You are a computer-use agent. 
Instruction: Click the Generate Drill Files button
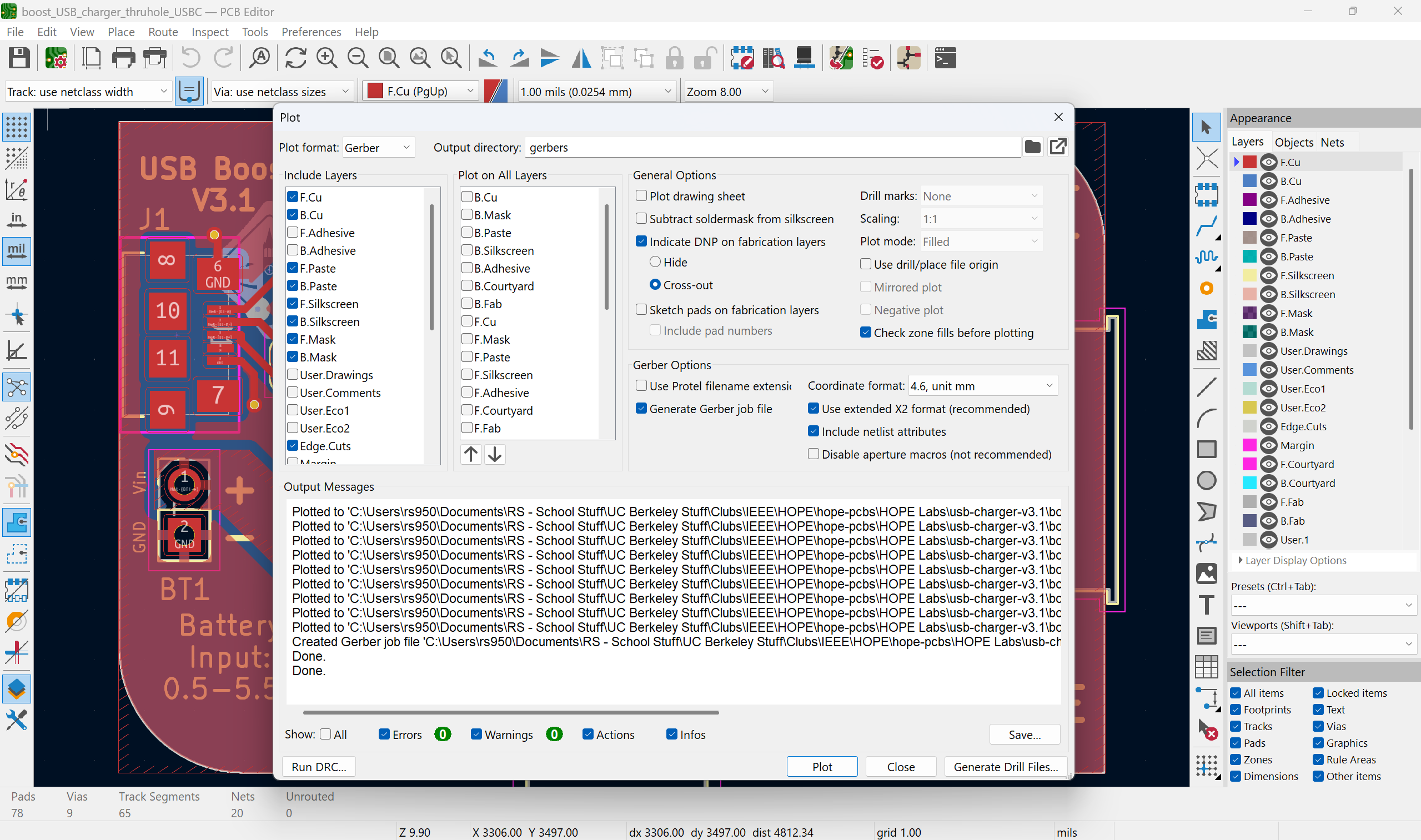click(1006, 766)
